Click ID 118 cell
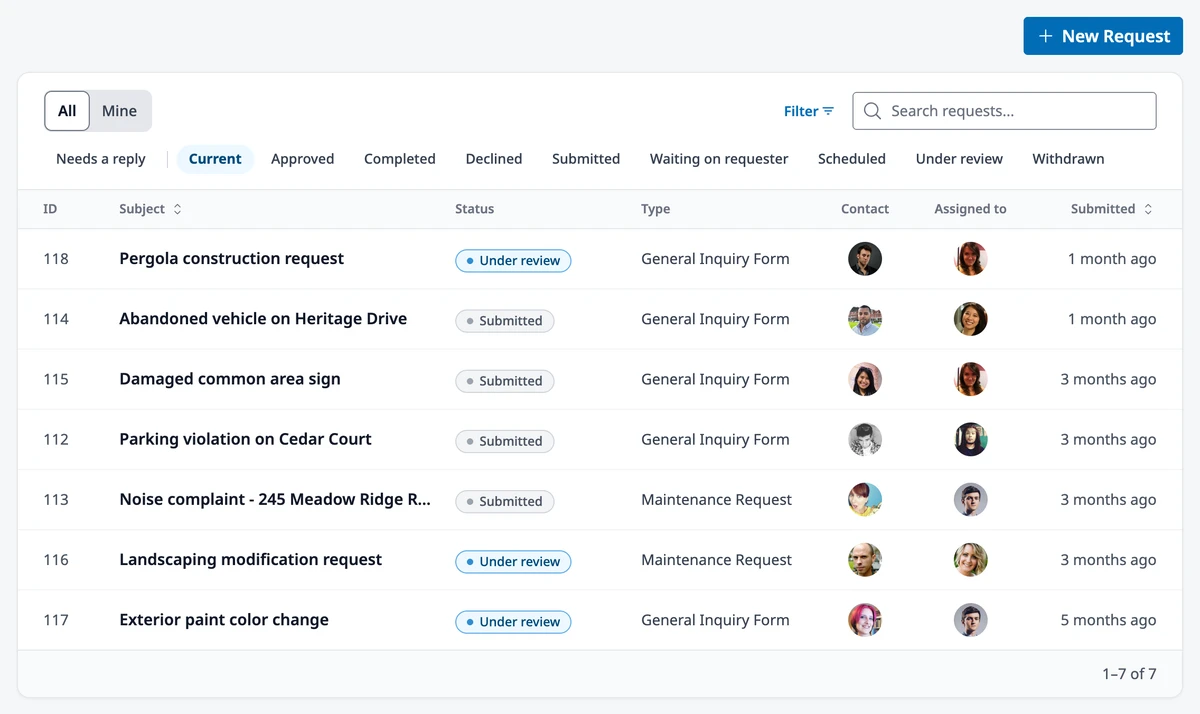The width and height of the screenshot is (1200, 714). point(56,259)
